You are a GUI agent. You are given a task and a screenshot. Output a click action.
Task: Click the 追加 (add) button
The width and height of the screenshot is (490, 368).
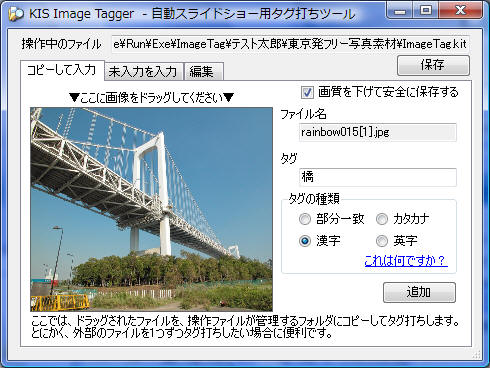coord(419,292)
